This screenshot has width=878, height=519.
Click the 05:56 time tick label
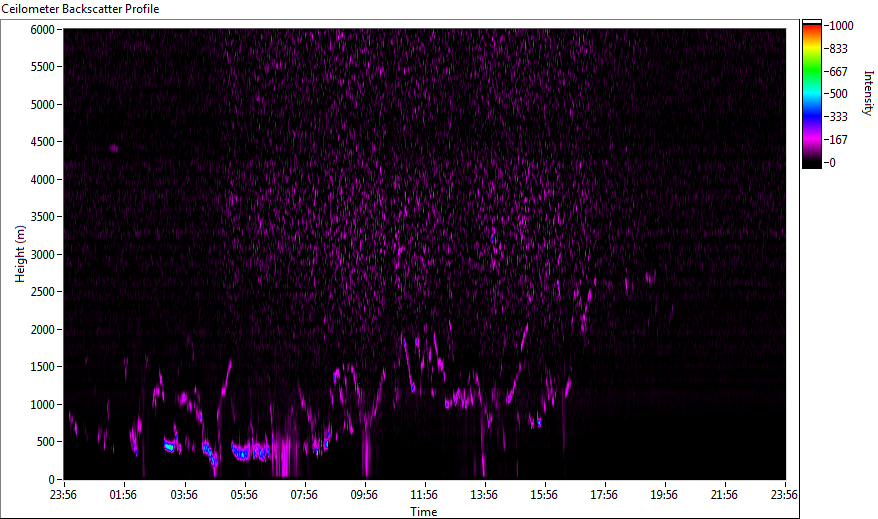point(244,495)
